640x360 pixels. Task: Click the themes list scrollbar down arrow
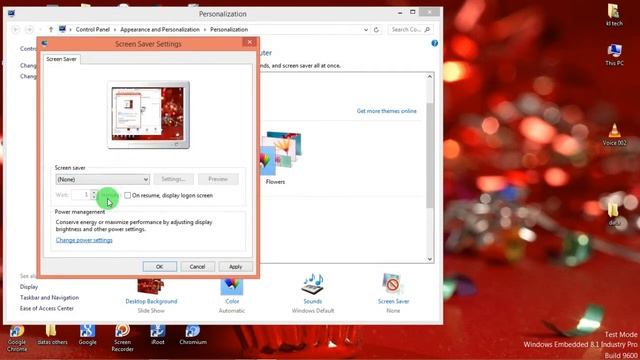point(429,259)
